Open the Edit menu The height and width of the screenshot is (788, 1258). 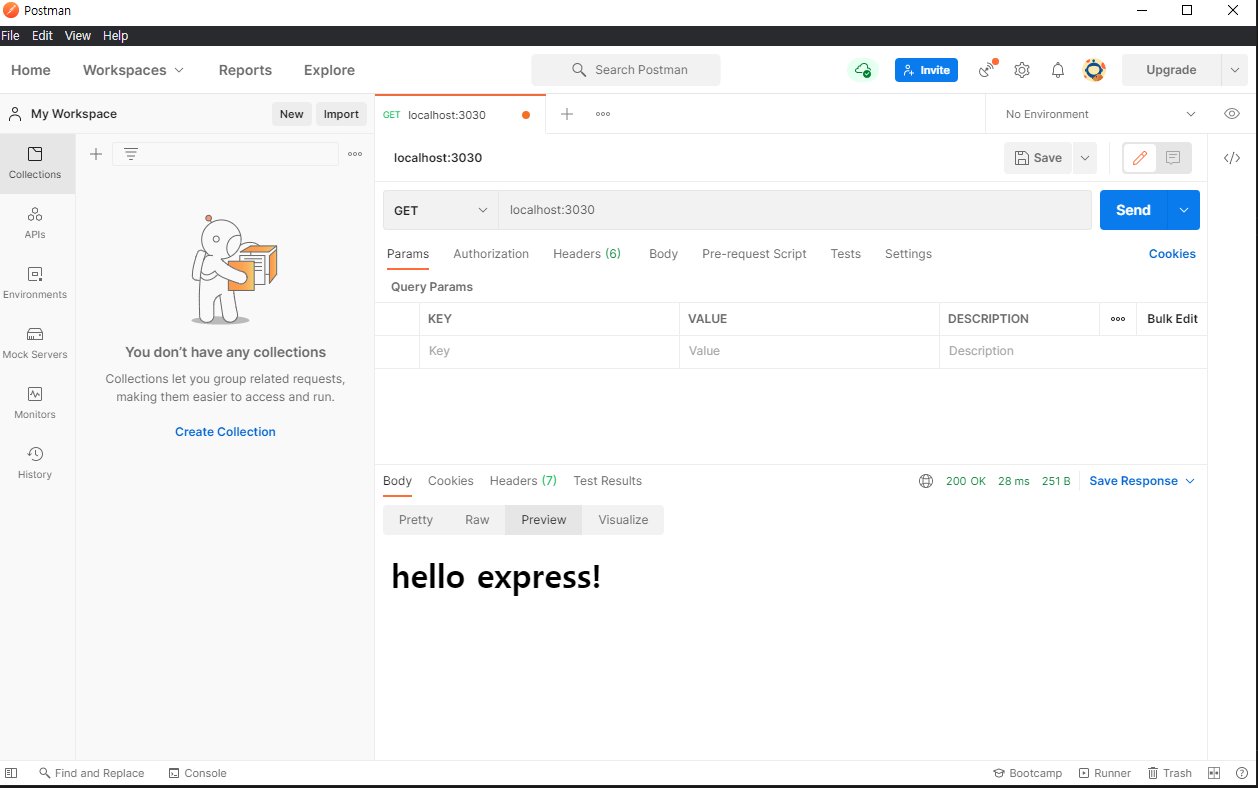coord(42,35)
